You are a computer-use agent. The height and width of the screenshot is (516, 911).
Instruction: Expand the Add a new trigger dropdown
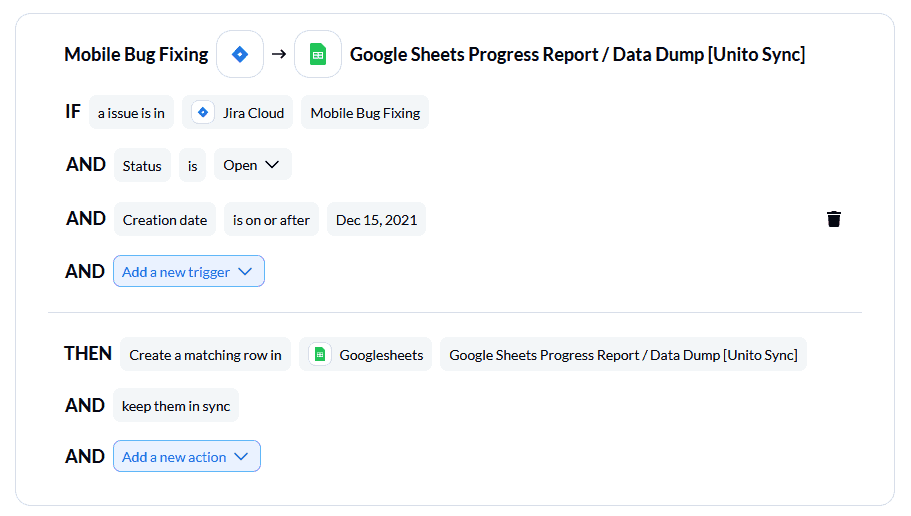point(189,271)
